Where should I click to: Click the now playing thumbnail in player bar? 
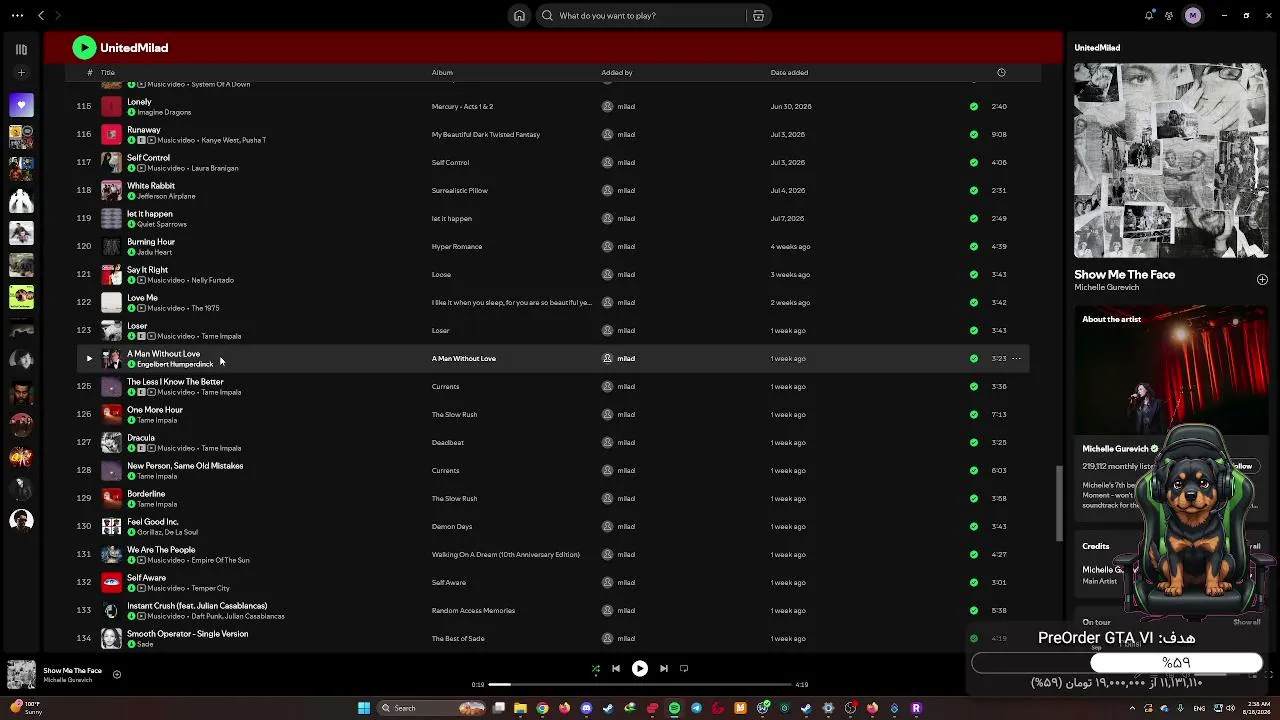(21, 675)
